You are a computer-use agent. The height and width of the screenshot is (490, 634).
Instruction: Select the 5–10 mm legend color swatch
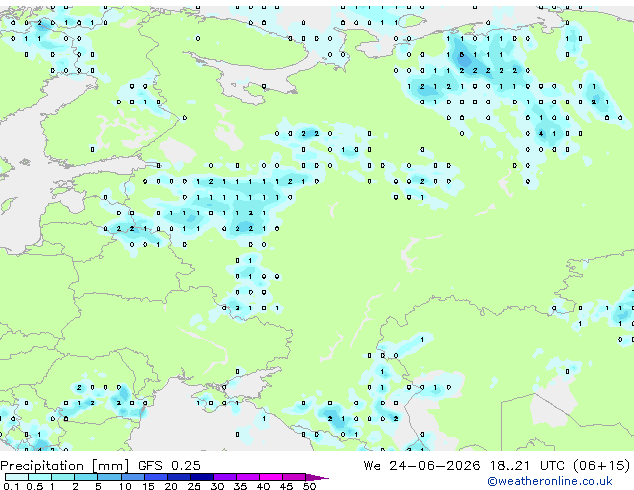pyautogui.click(x=109, y=477)
